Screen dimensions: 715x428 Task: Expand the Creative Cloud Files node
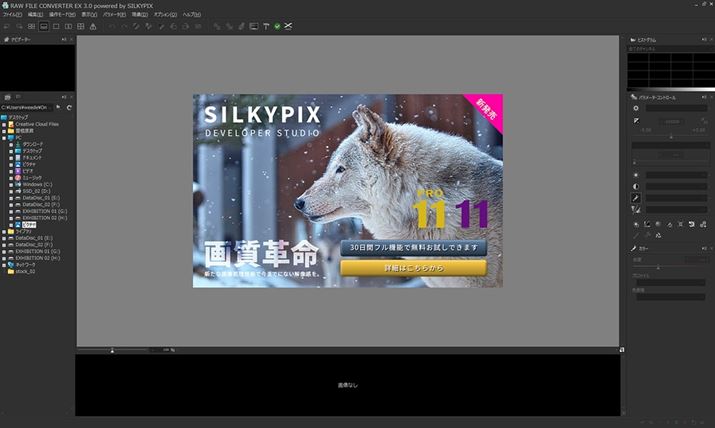point(4,124)
